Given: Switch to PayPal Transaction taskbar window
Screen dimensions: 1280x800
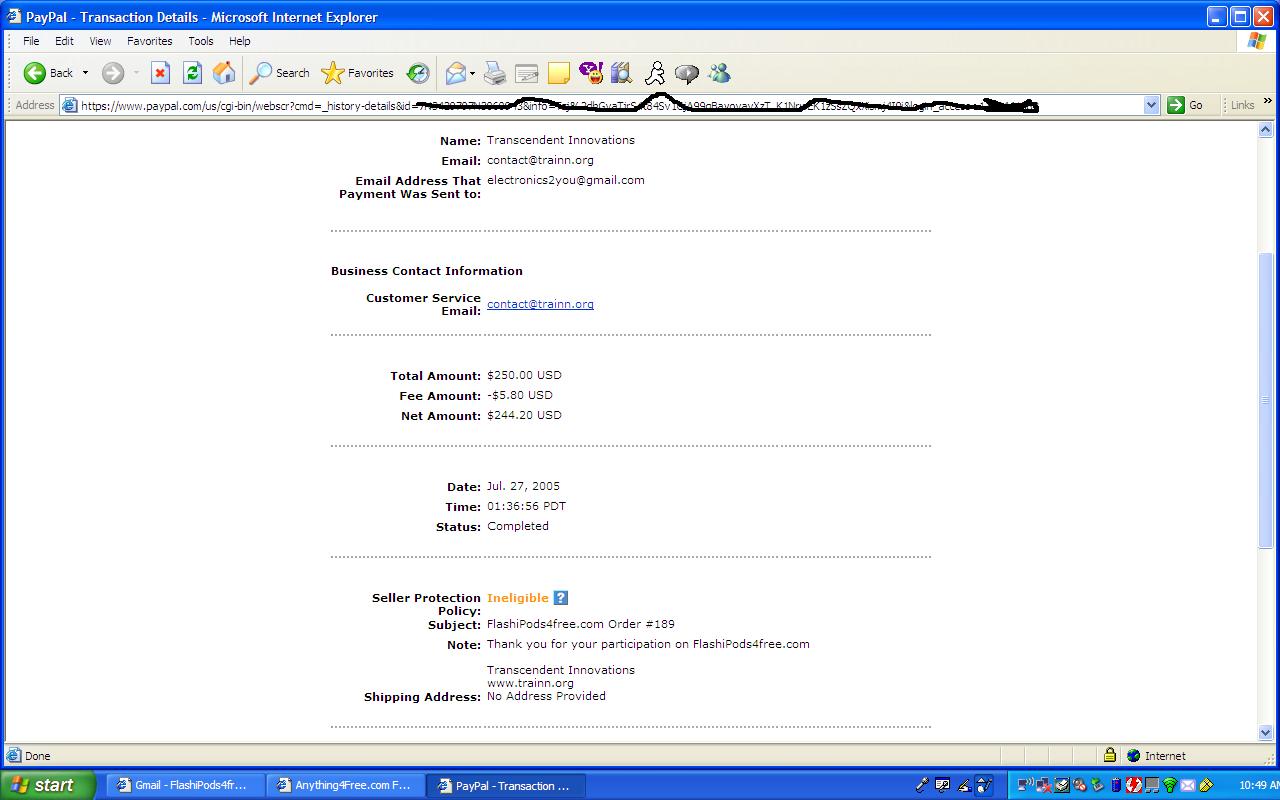Looking at the screenshot, I should (505, 785).
